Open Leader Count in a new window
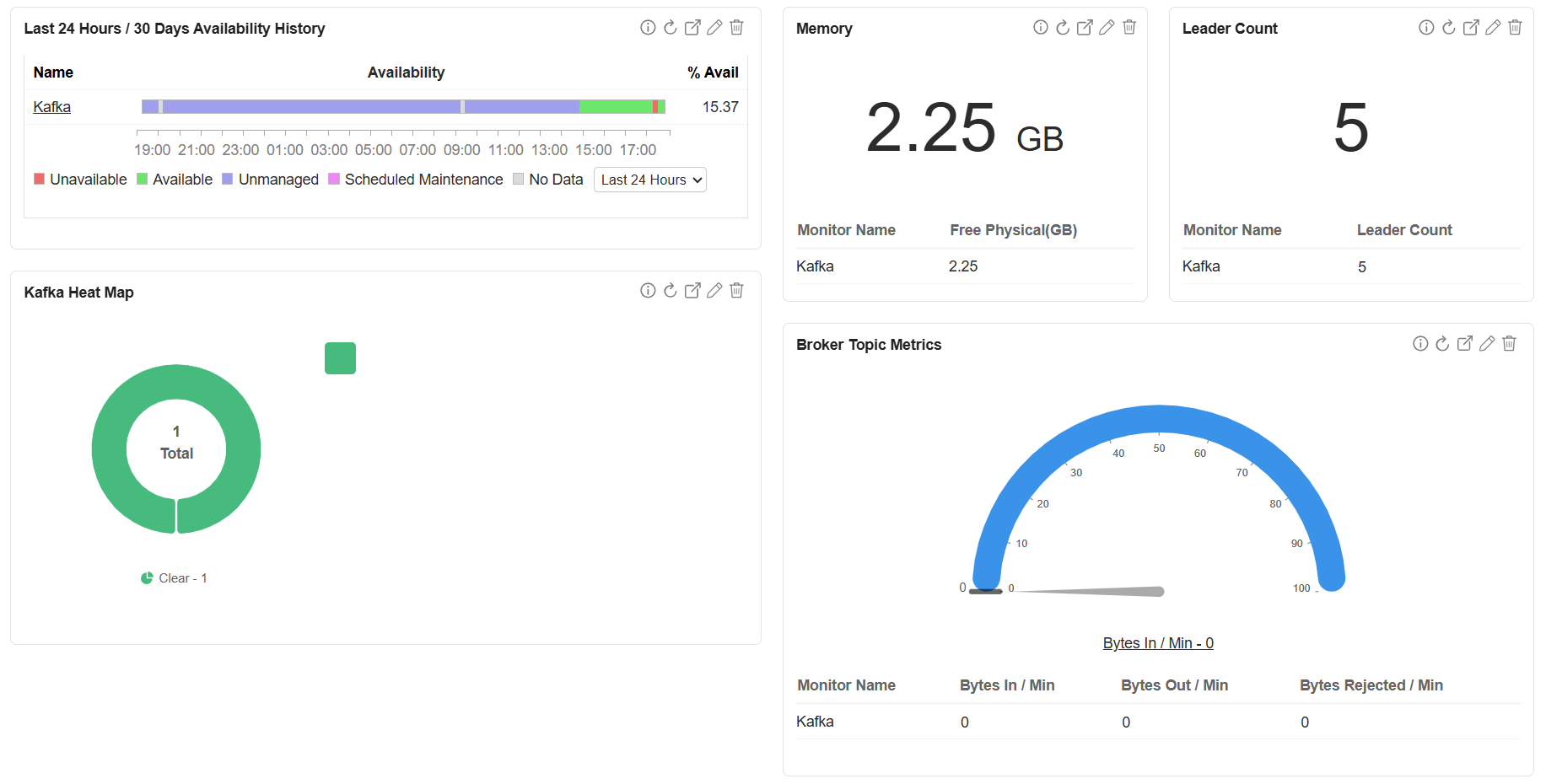The width and height of the screenshot is (1546, 784). coord(1470,27)
